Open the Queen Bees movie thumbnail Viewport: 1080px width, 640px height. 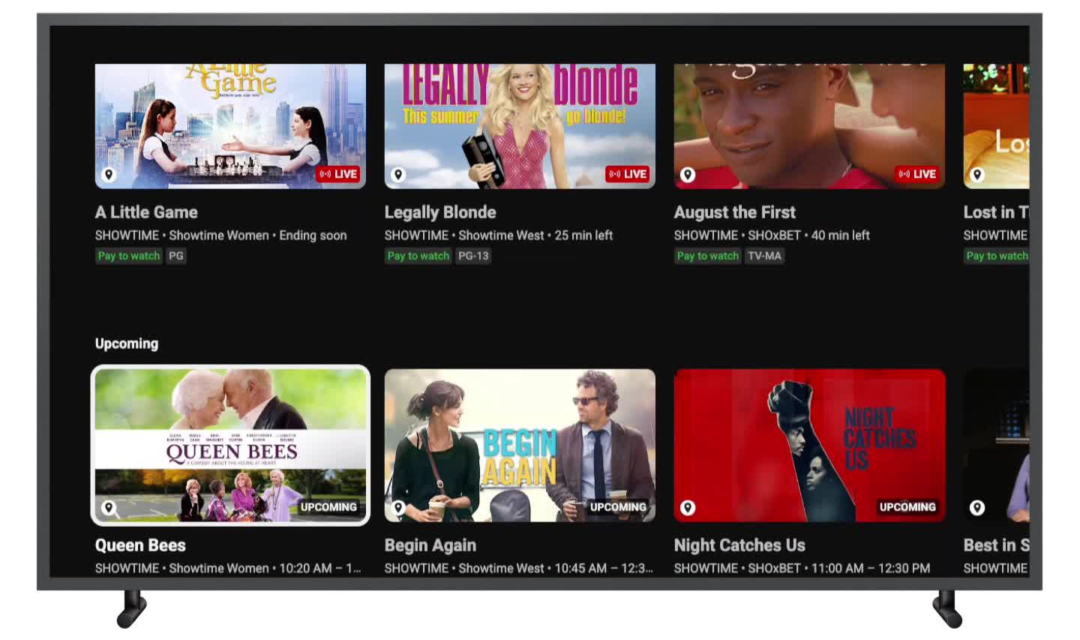point(230,444)
